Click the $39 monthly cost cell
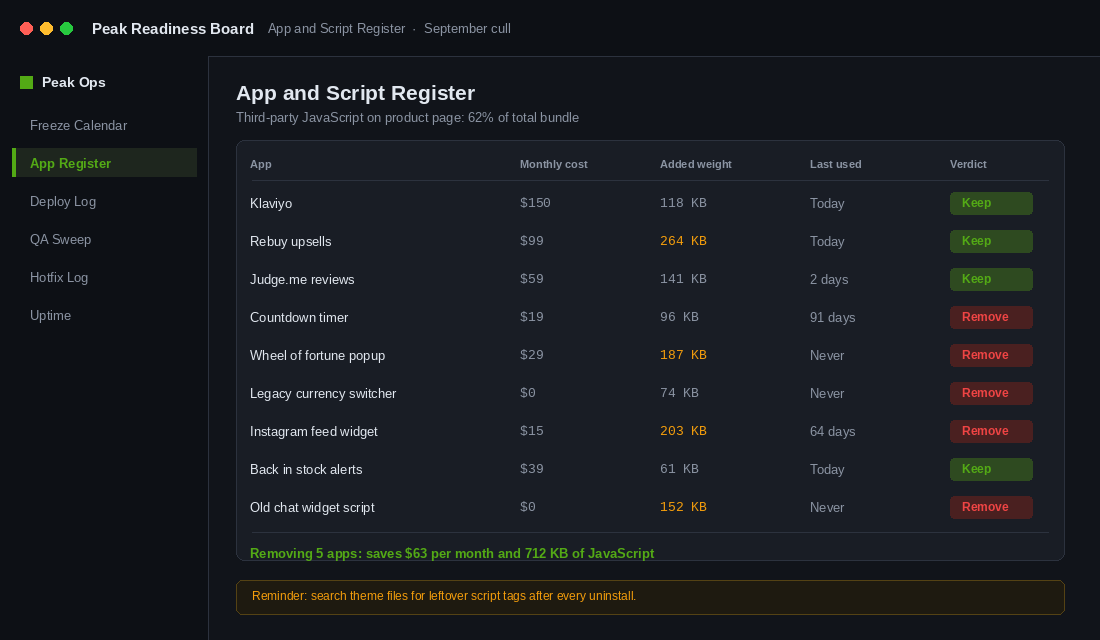The width and height of the screenshot is (1100, 640). pyautogui.click(x=532, y=469)
